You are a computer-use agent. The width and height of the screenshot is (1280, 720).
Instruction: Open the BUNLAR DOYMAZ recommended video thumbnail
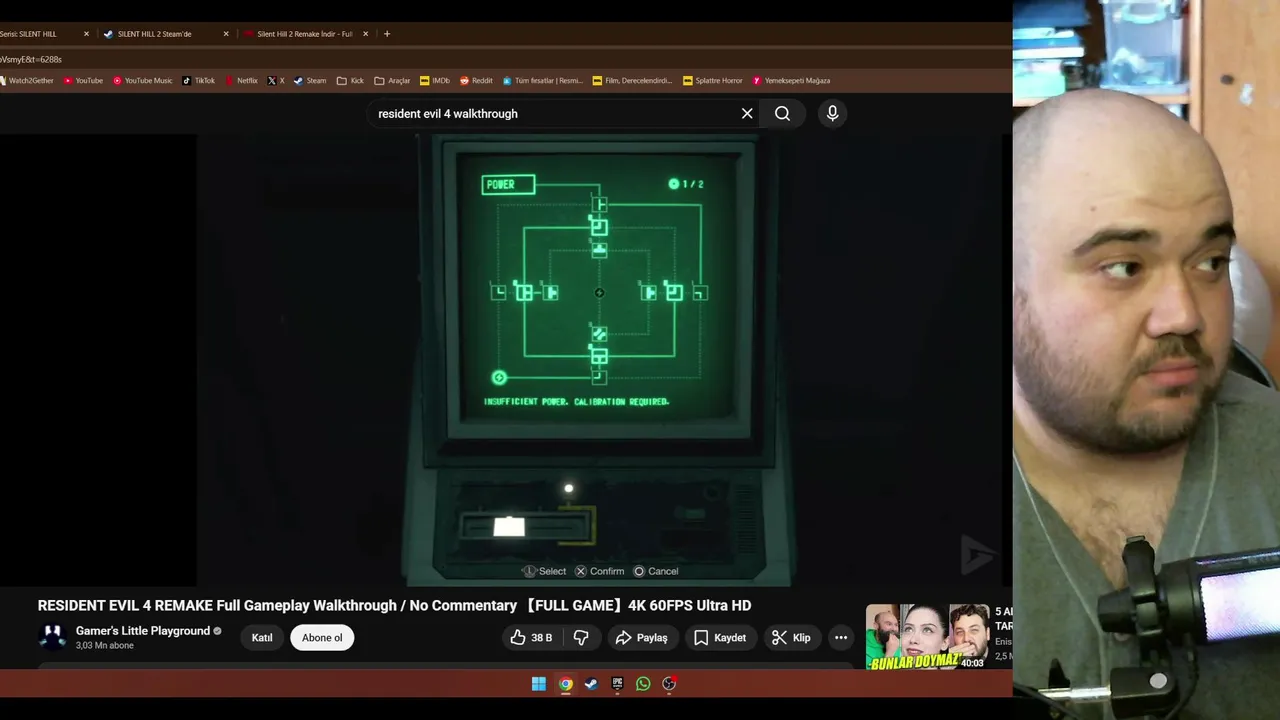click(x=926, y=637)
